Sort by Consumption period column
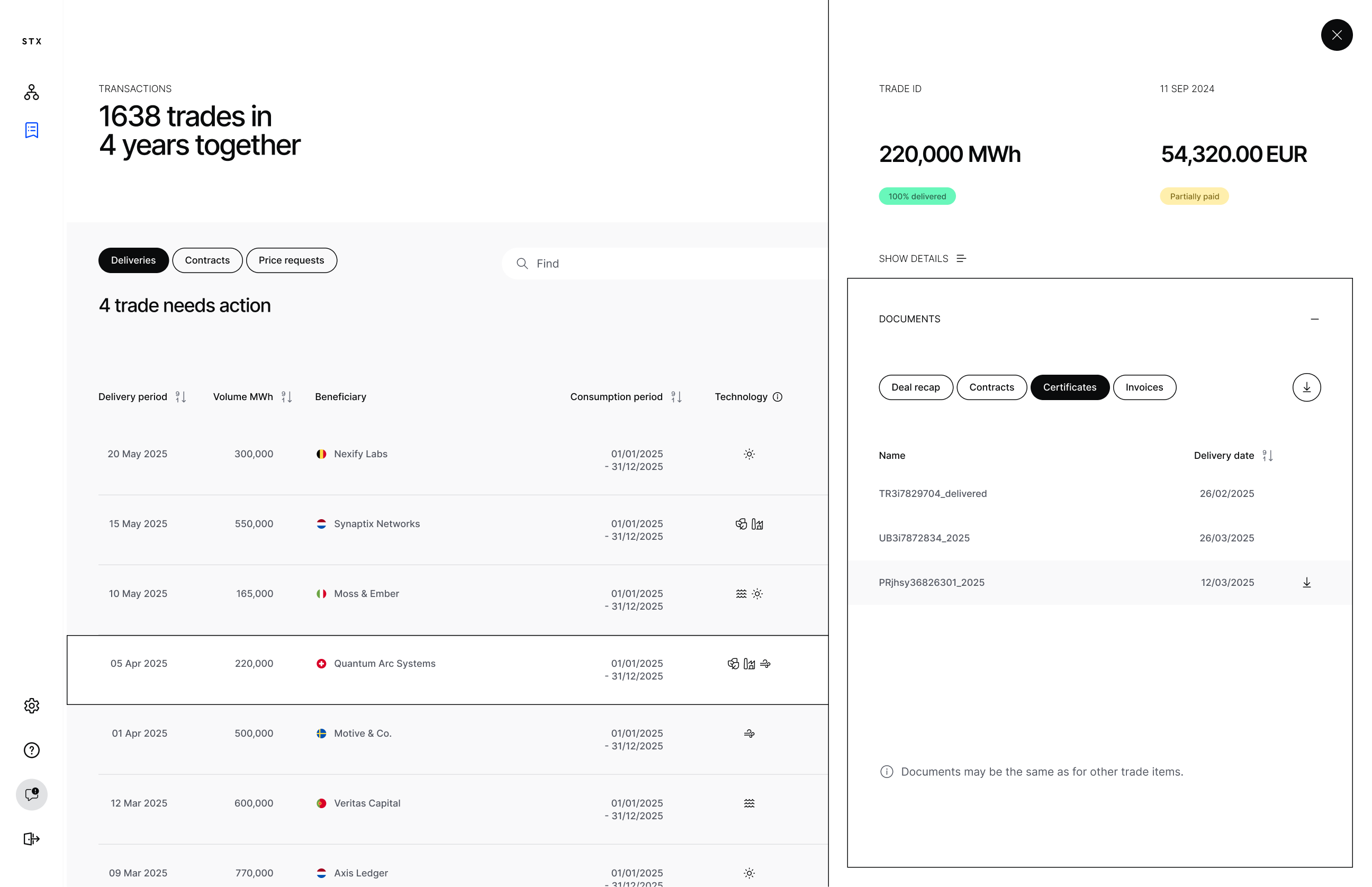 676,397
